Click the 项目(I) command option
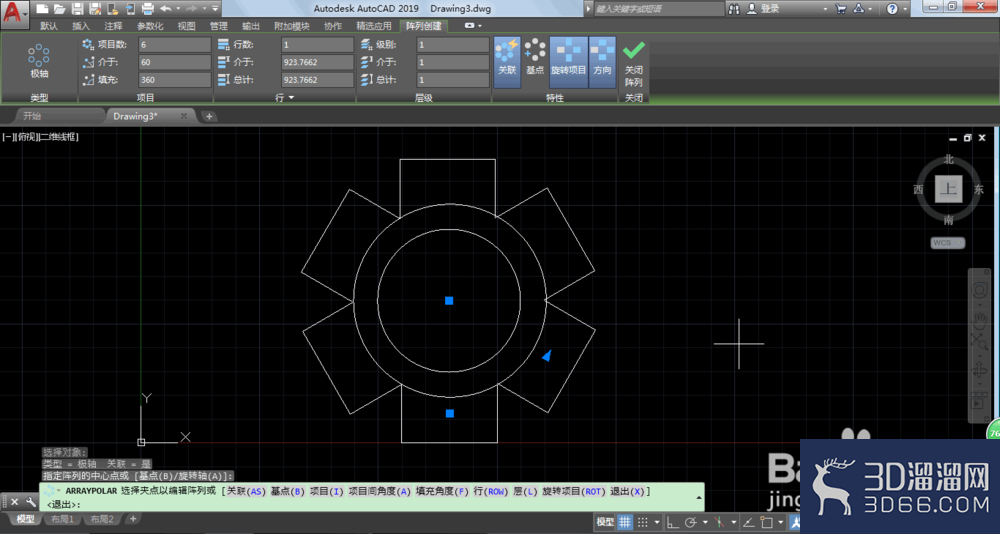This screenshot has height=534, width=1000. pos(327,491)
